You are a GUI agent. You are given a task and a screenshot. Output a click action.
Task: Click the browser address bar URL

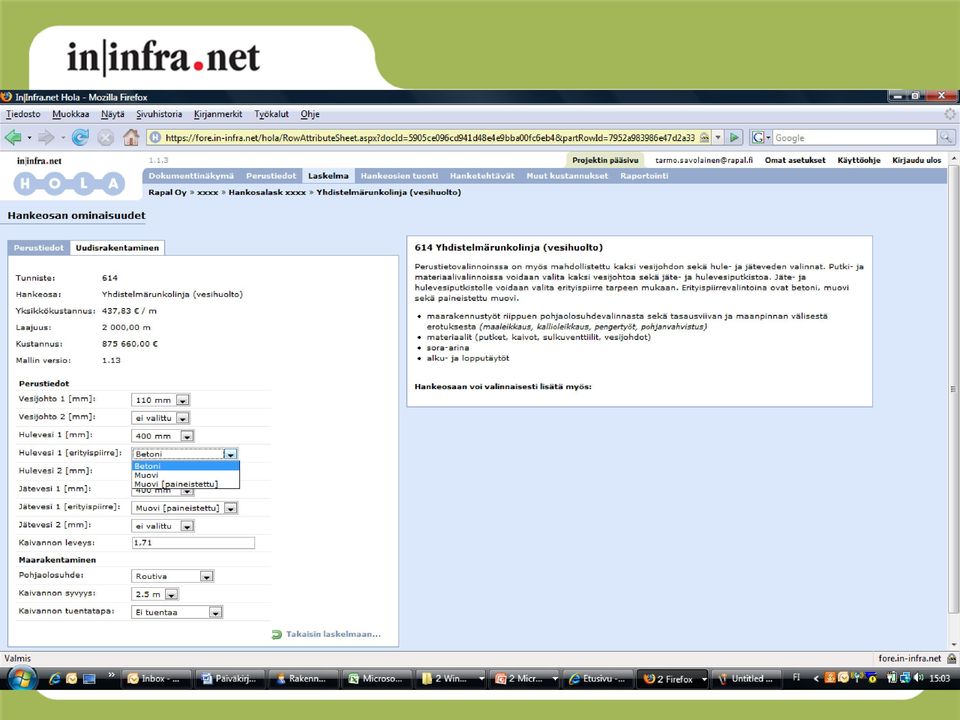(430, 138)
